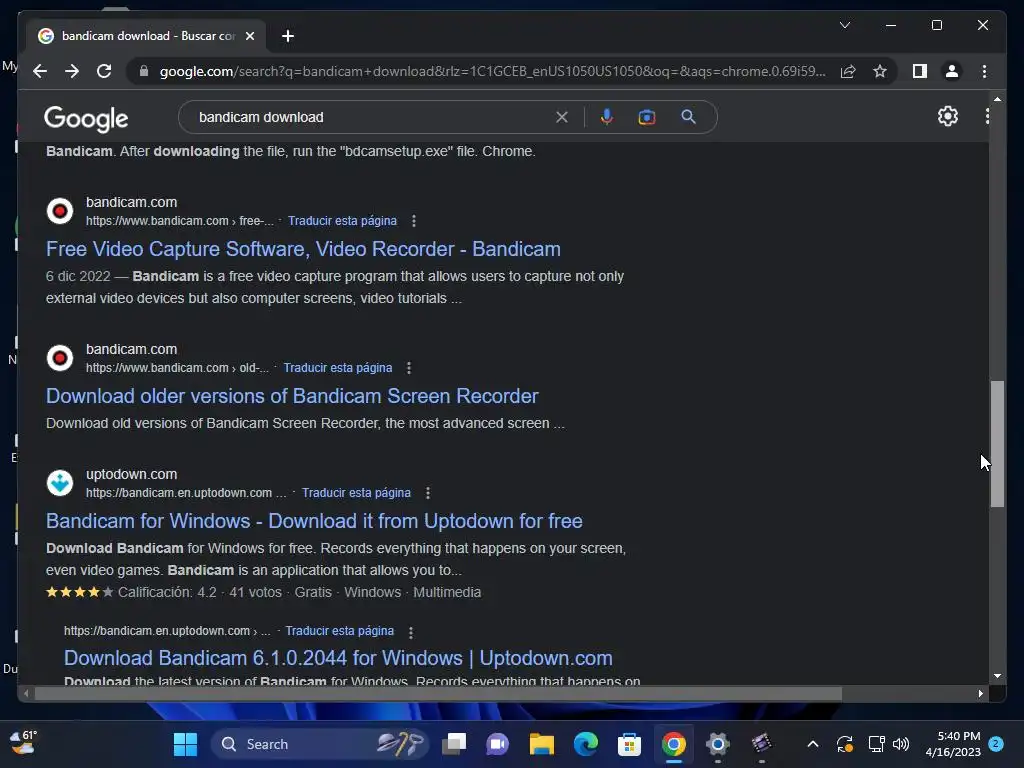Open Google quick settings gear
This screenshot has height=768, width=1024.
[x=948, y=116]
